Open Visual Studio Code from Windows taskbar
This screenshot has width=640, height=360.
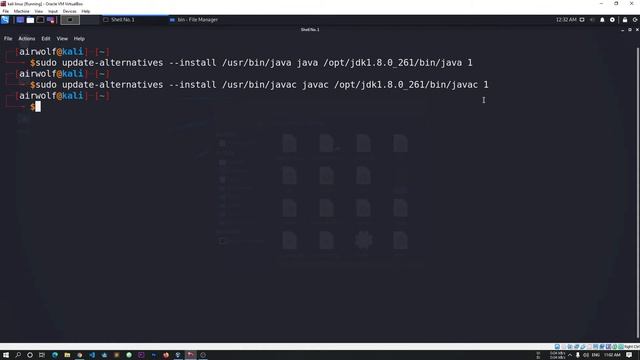click(x=92, y=355)
